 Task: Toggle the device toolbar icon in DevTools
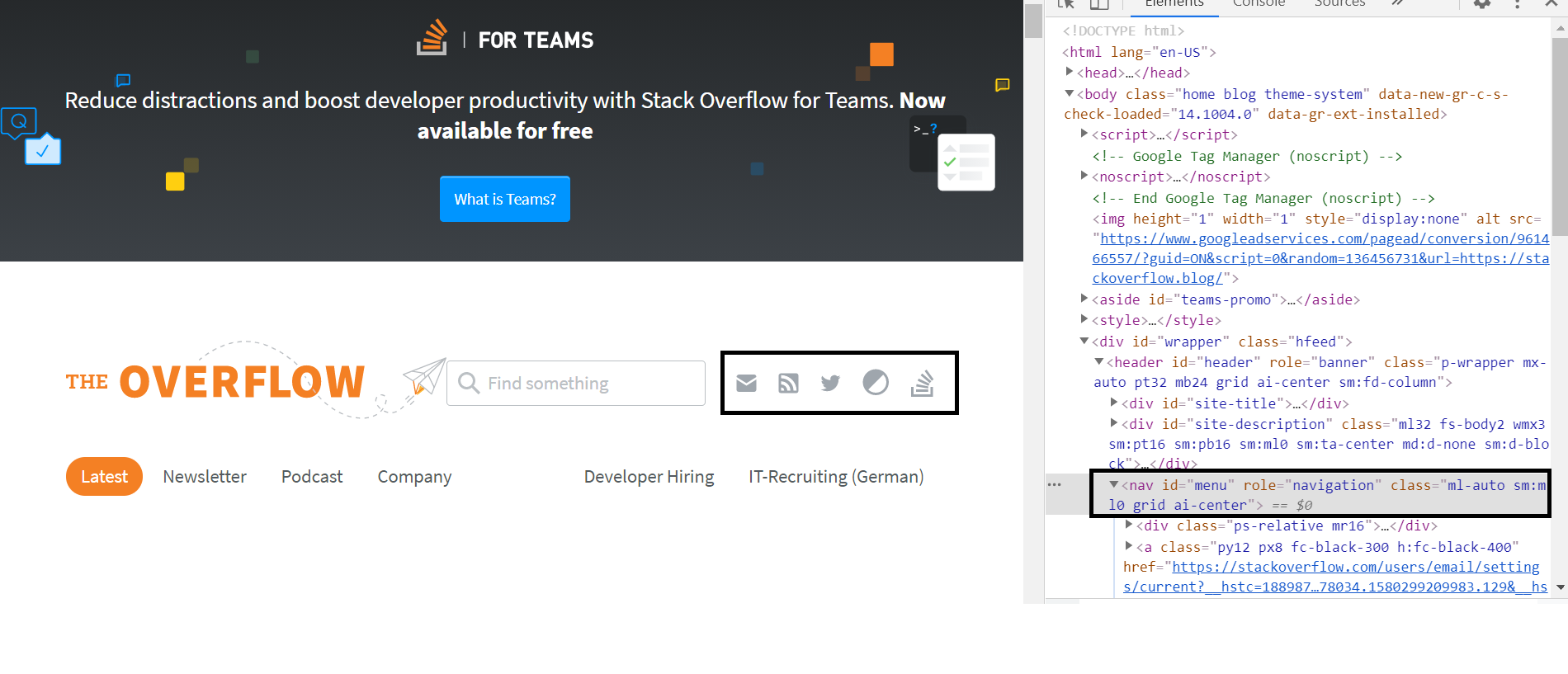pos(1098,4)
